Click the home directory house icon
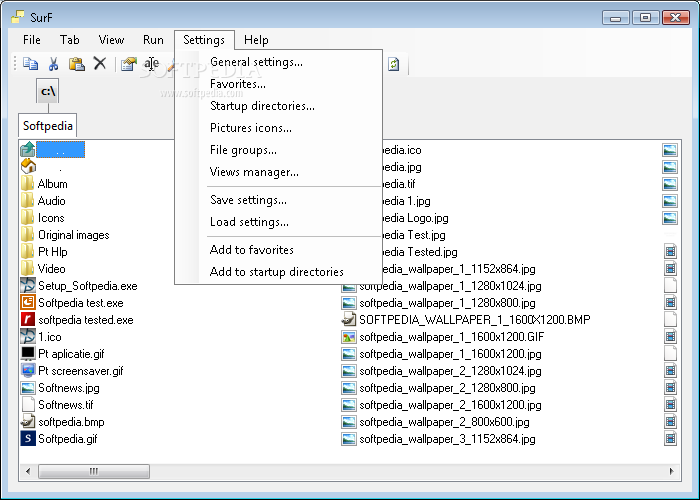 [28, 166]
